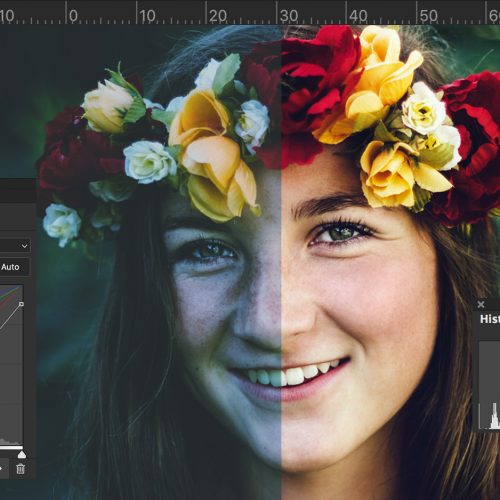This screenshot has height=500, width=500.
Task: Delete the adjustment with the trash icon
Action: pyautogui.click(x=20, y=469)
